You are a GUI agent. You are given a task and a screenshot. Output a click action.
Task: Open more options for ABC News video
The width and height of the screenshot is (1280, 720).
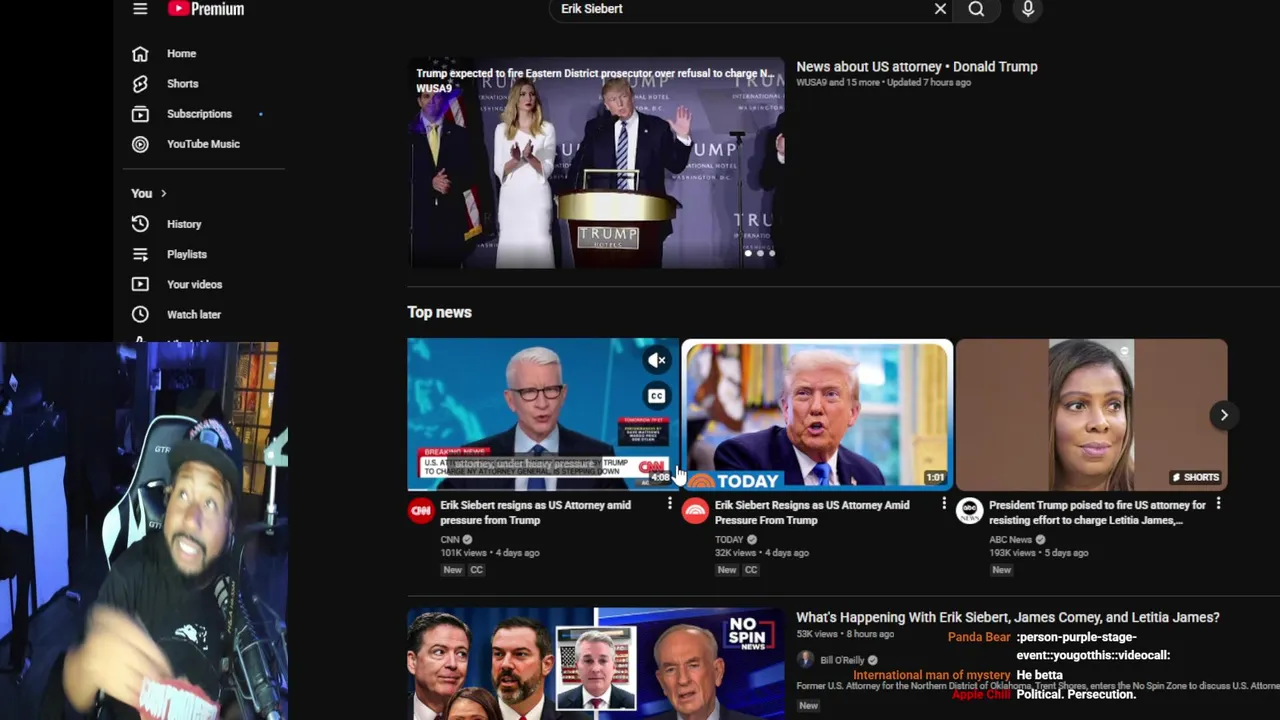click(1218, 505)
